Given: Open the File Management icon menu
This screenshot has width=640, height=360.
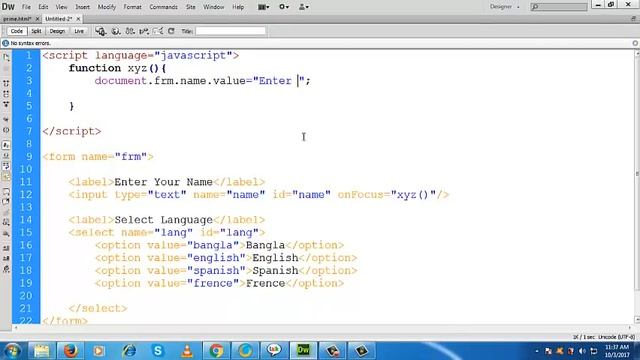Looking at the screenshot, I should [x=130, y=31].
